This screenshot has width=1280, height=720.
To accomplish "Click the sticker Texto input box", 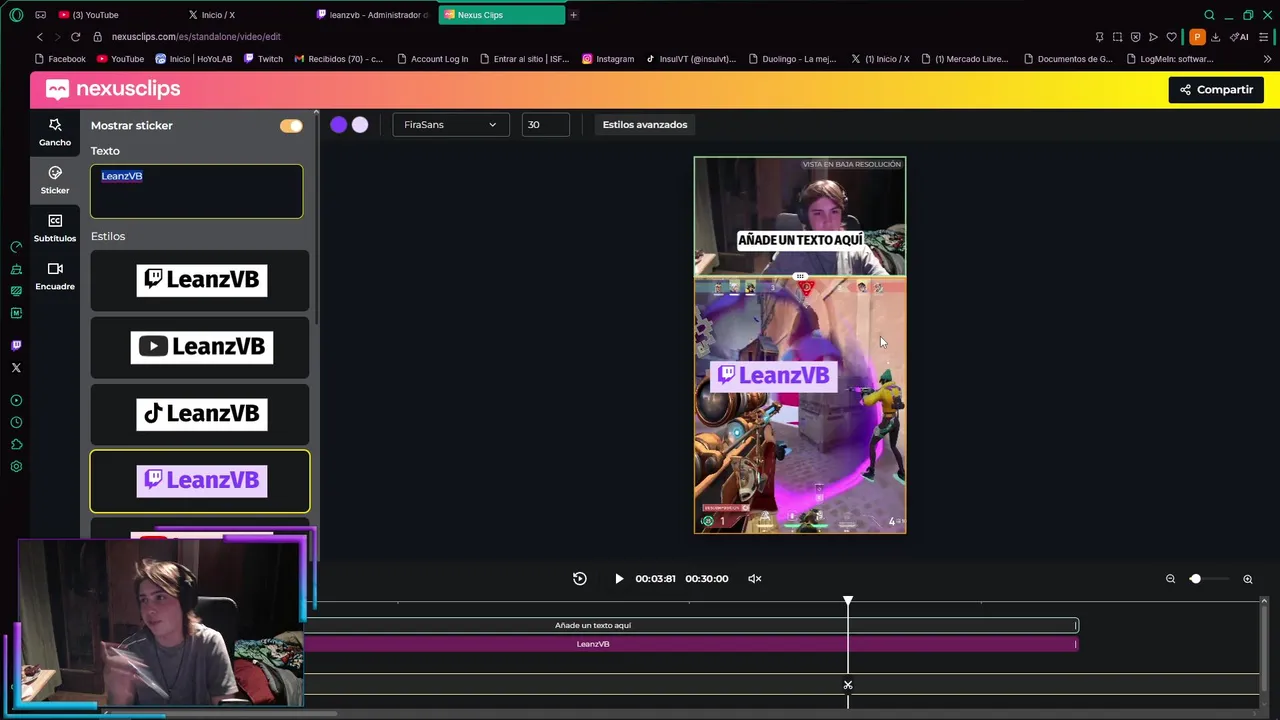I will (197, 191).
